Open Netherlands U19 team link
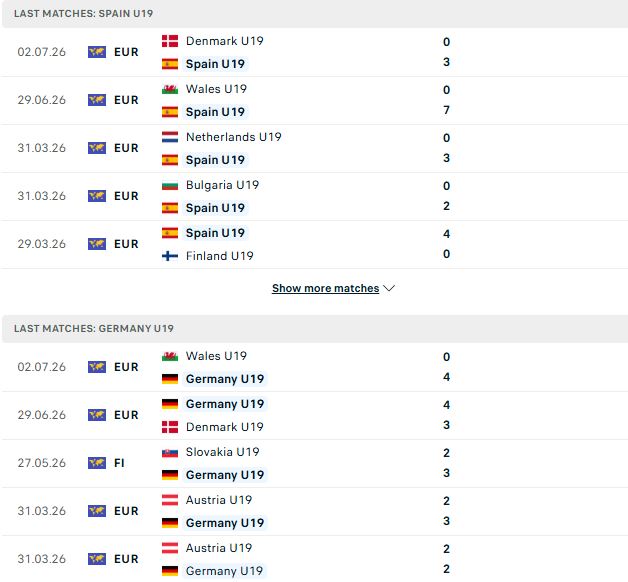 click(x=233, y=137)
